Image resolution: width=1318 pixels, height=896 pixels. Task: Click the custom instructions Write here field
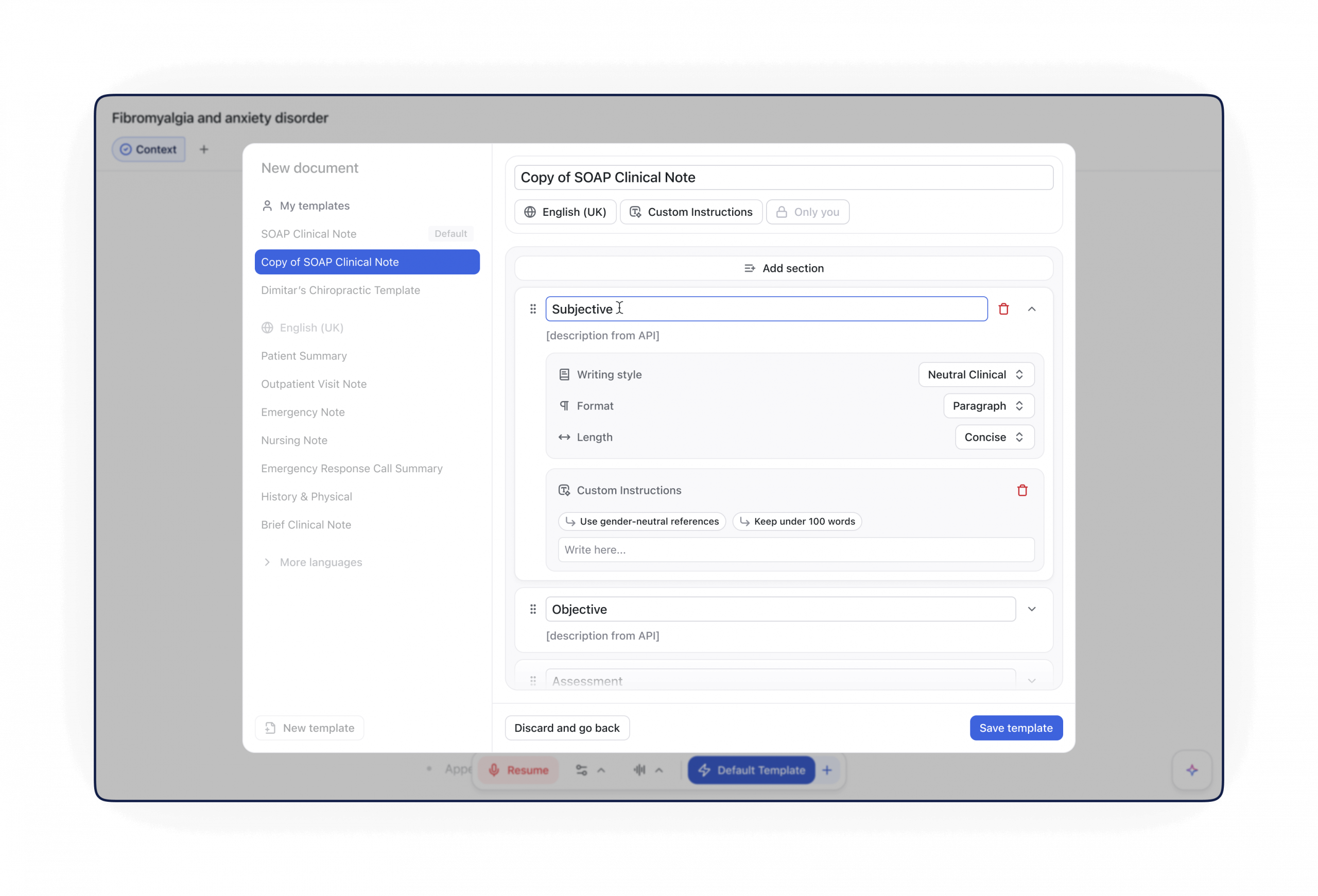click(x=795, y=549)
